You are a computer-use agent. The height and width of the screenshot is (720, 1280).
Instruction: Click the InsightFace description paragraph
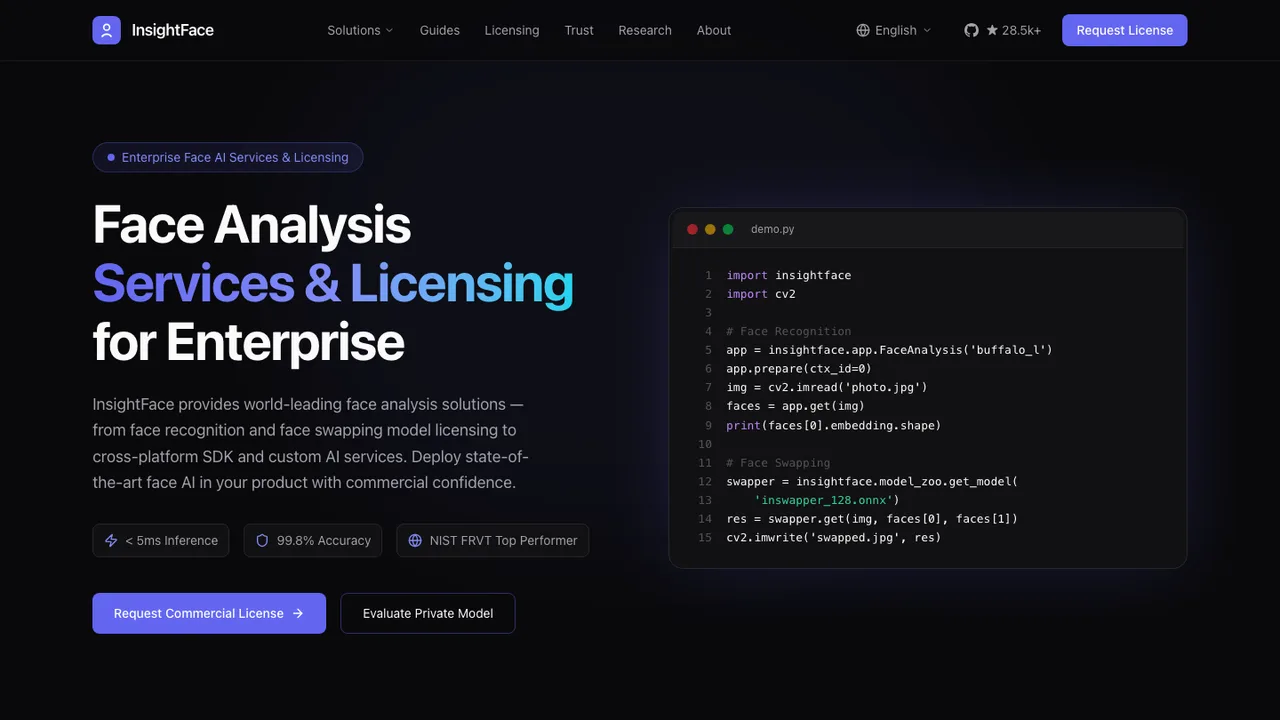[311, 443]
